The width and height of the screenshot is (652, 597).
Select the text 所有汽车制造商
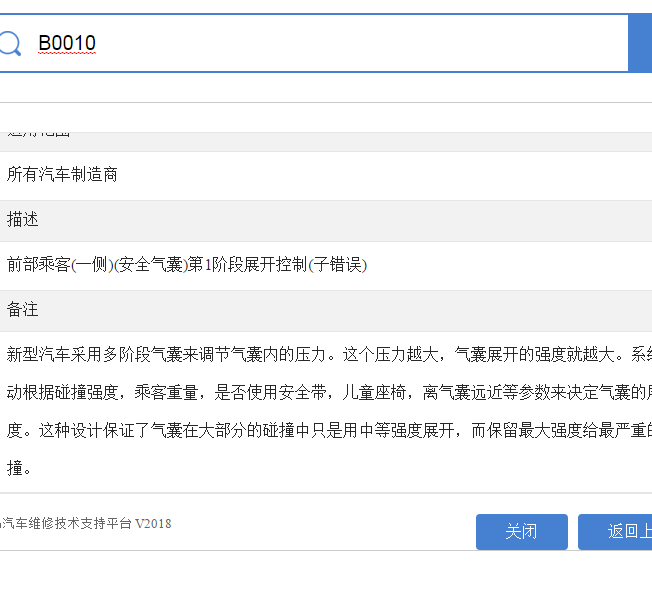tap(62, 175)
